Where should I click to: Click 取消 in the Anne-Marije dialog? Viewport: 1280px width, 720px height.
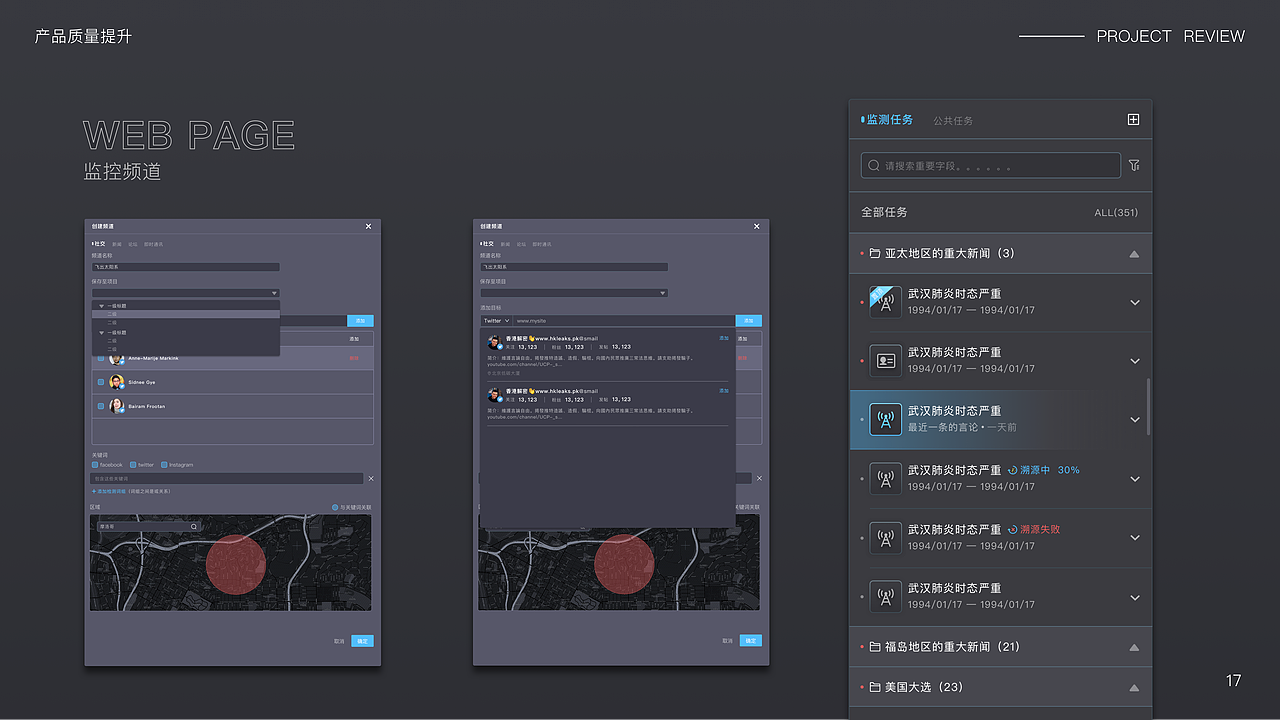[x=339, y=641]
